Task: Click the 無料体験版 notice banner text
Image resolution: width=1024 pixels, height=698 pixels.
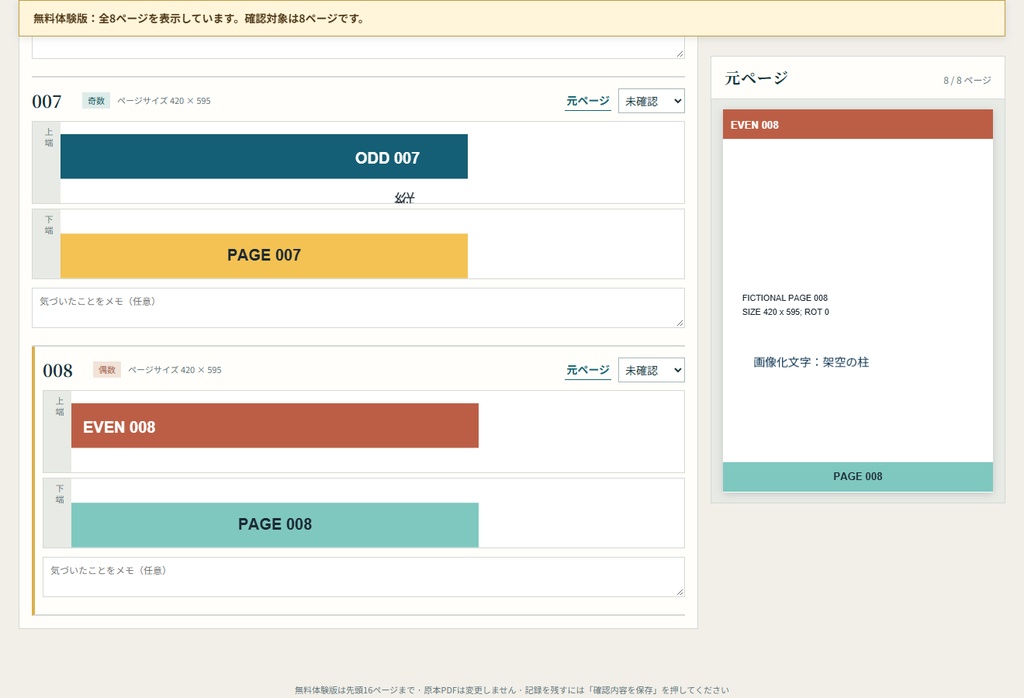Action: [199, 18]
